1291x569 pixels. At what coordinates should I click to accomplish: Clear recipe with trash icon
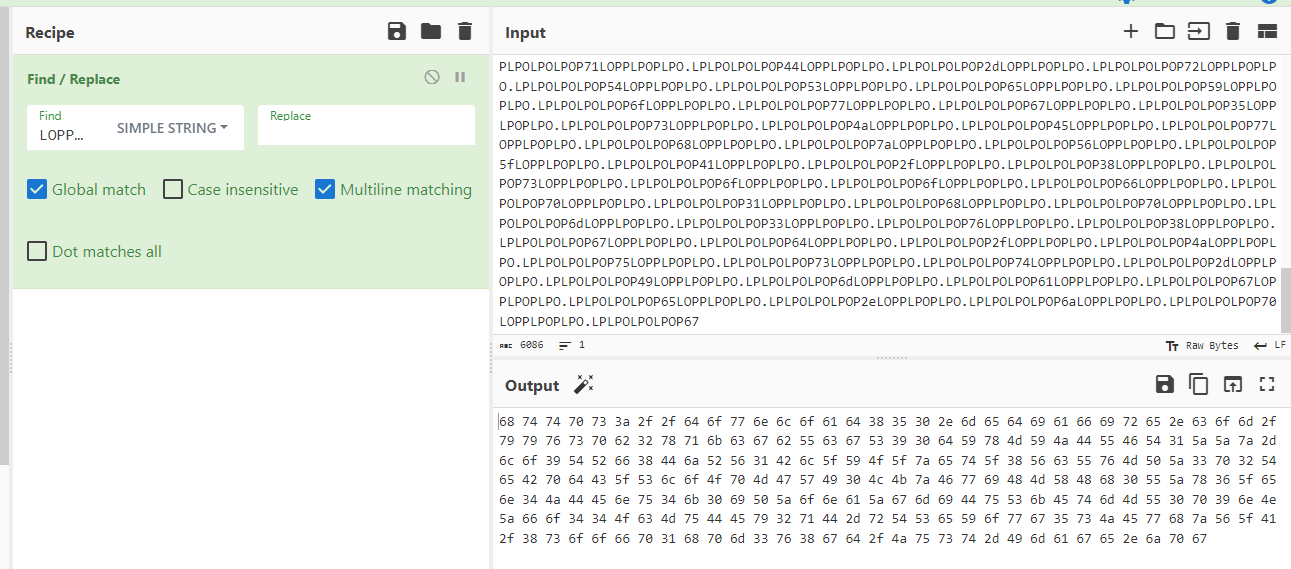(464, 32)
